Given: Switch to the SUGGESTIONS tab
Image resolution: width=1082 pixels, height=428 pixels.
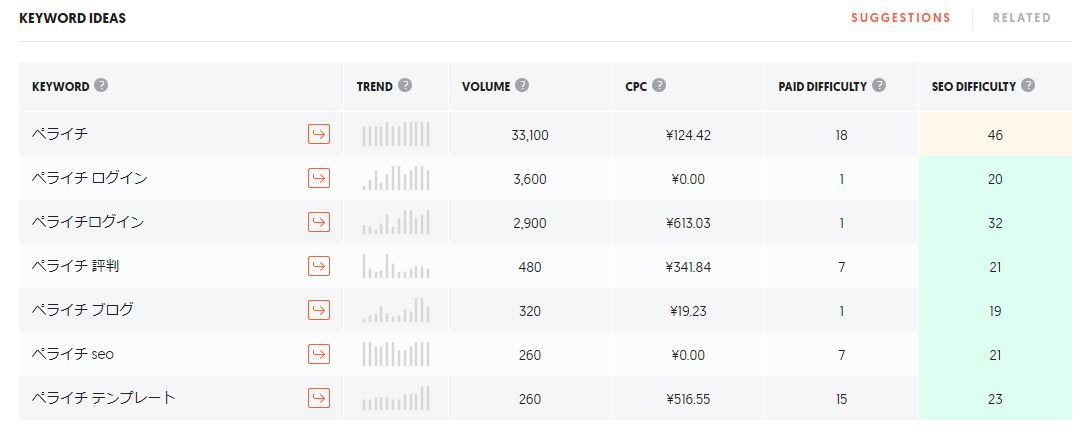Looking at the screenshot, I should (901, 18).
